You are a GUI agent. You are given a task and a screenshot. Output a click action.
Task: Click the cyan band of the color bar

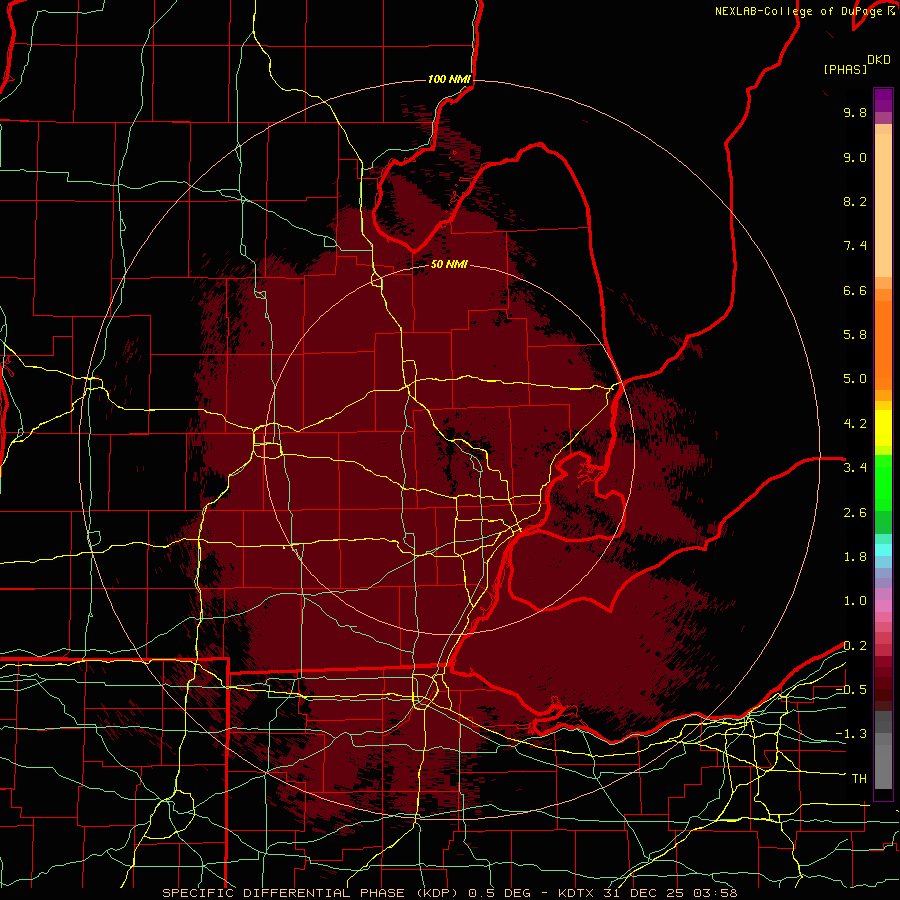(x=883, y=550)
